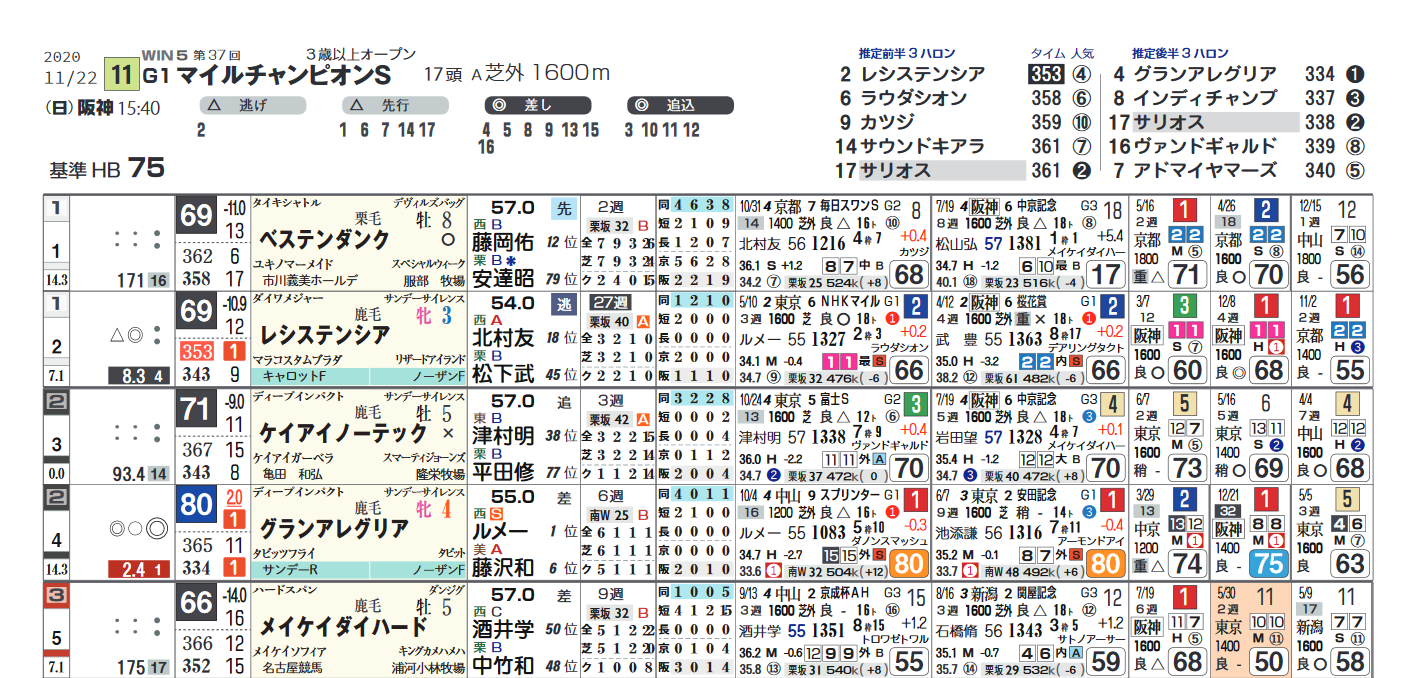Click the 66 HB badge for メイケイダイハード
1414x678 pixels.
[197, 602]
